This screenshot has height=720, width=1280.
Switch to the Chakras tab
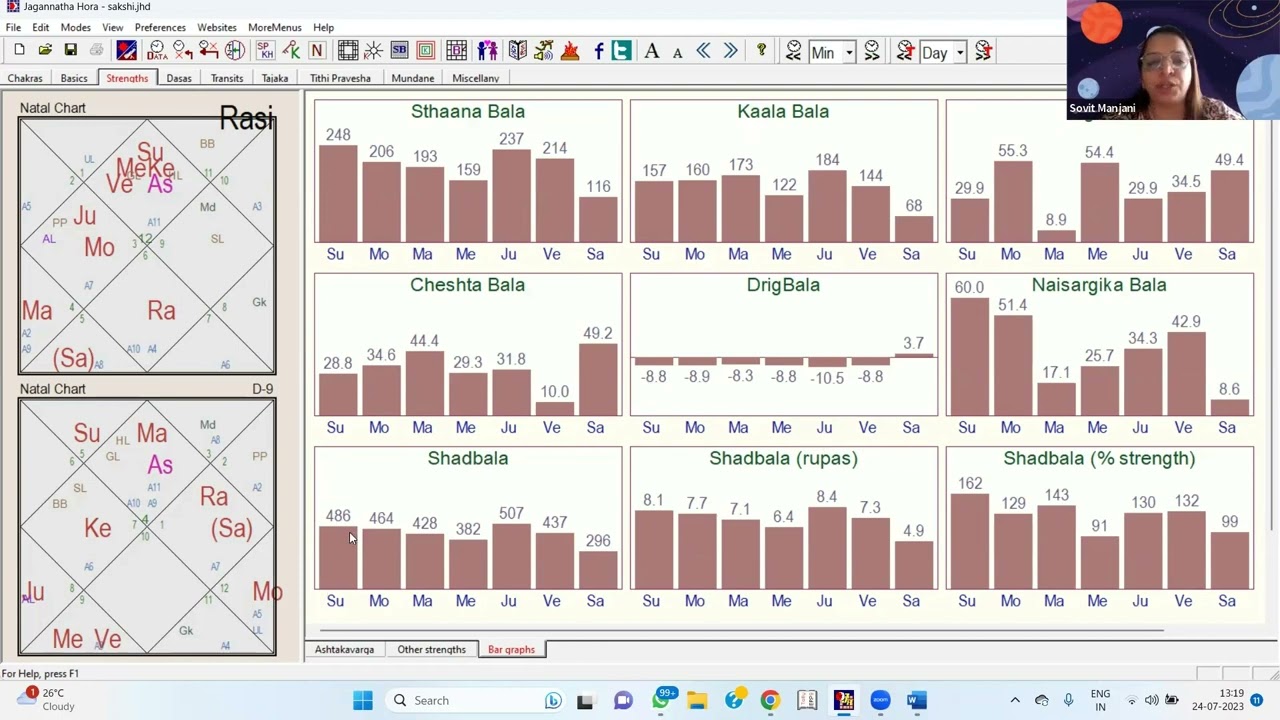coord(25,78)
